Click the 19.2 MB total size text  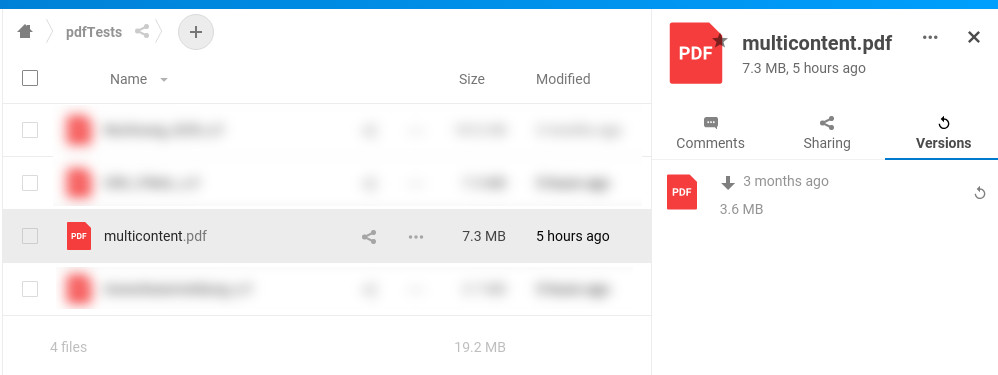click(480, 347)
